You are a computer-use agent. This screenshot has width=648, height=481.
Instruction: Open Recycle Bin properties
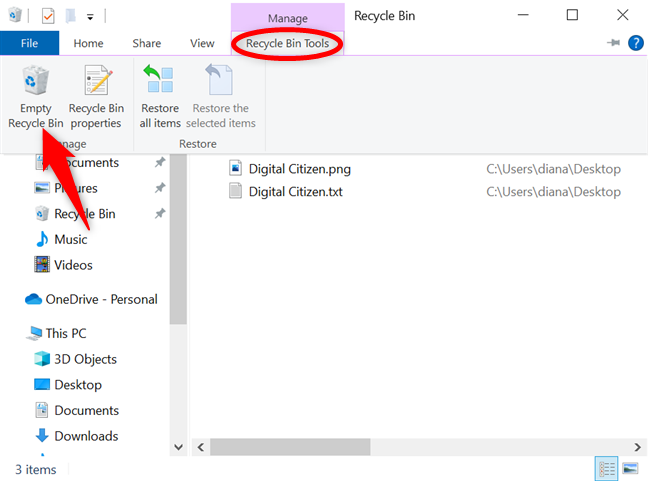96,98
